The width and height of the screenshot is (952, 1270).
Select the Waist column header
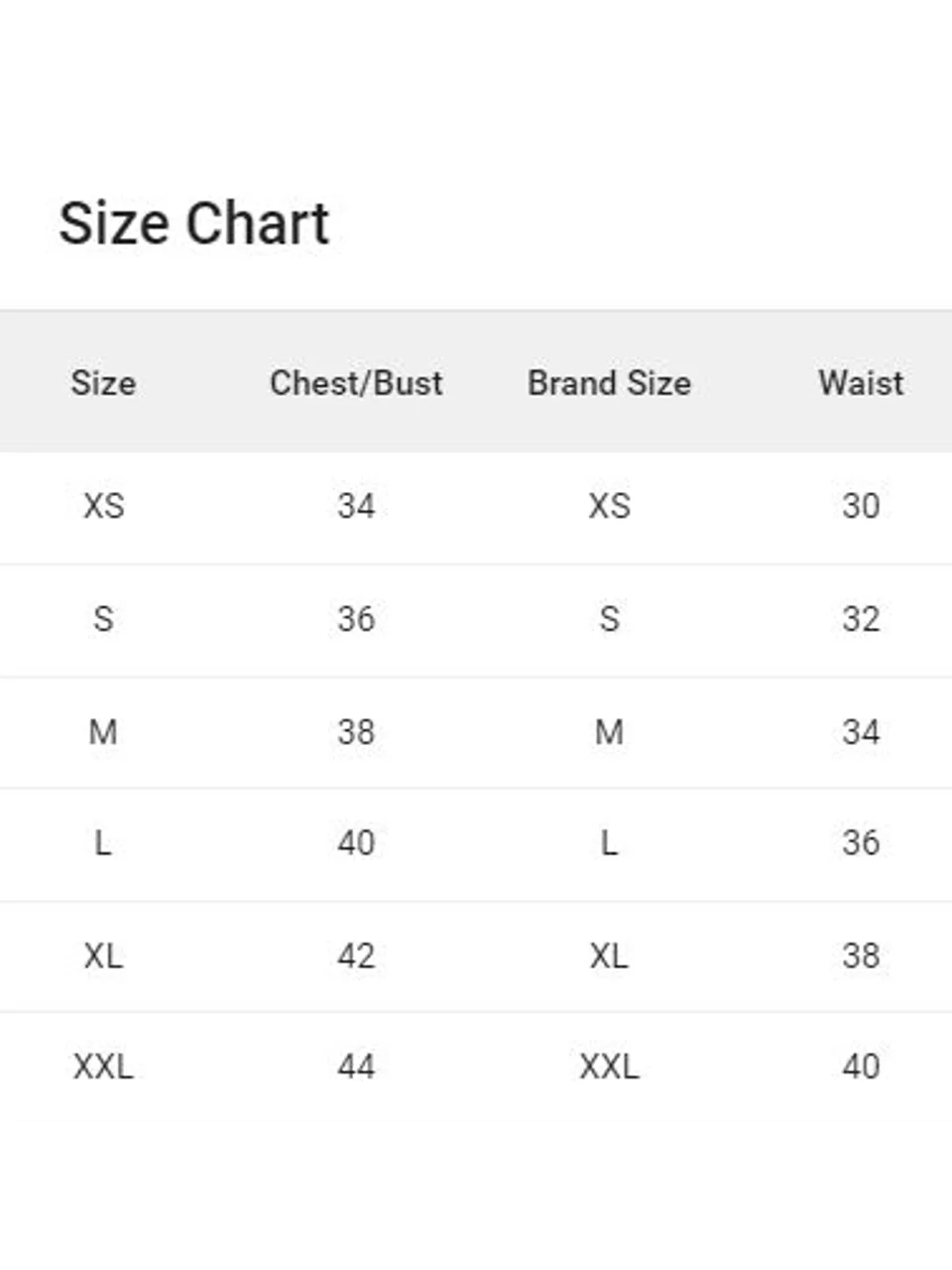861,383
